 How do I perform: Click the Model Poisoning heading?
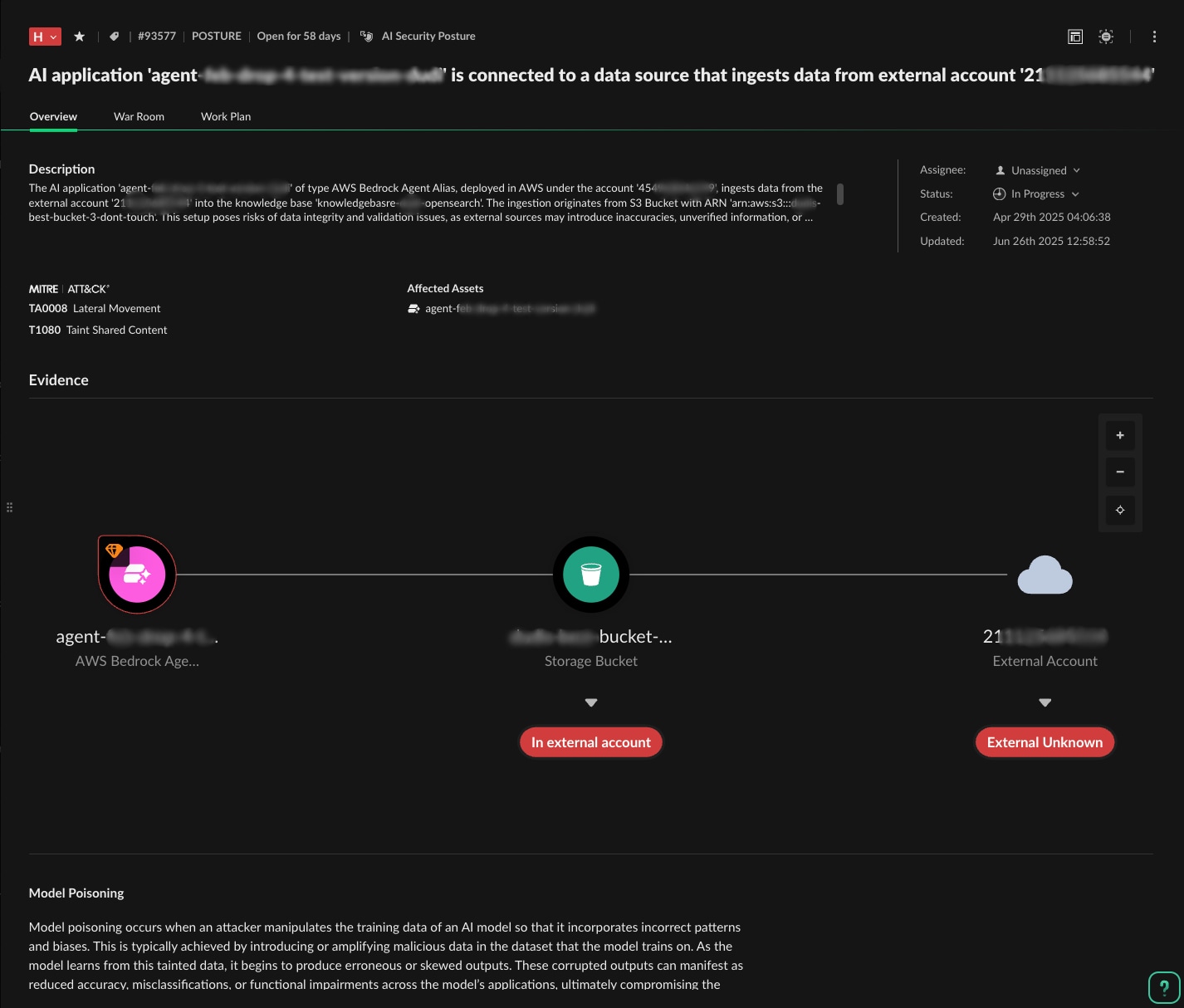76,893
